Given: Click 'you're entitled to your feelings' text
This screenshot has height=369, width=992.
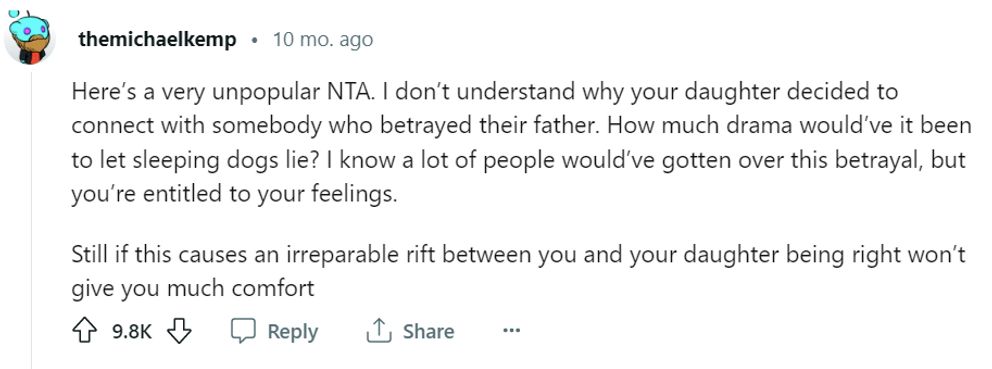Looking at the screenshot, I should [234, 195].
